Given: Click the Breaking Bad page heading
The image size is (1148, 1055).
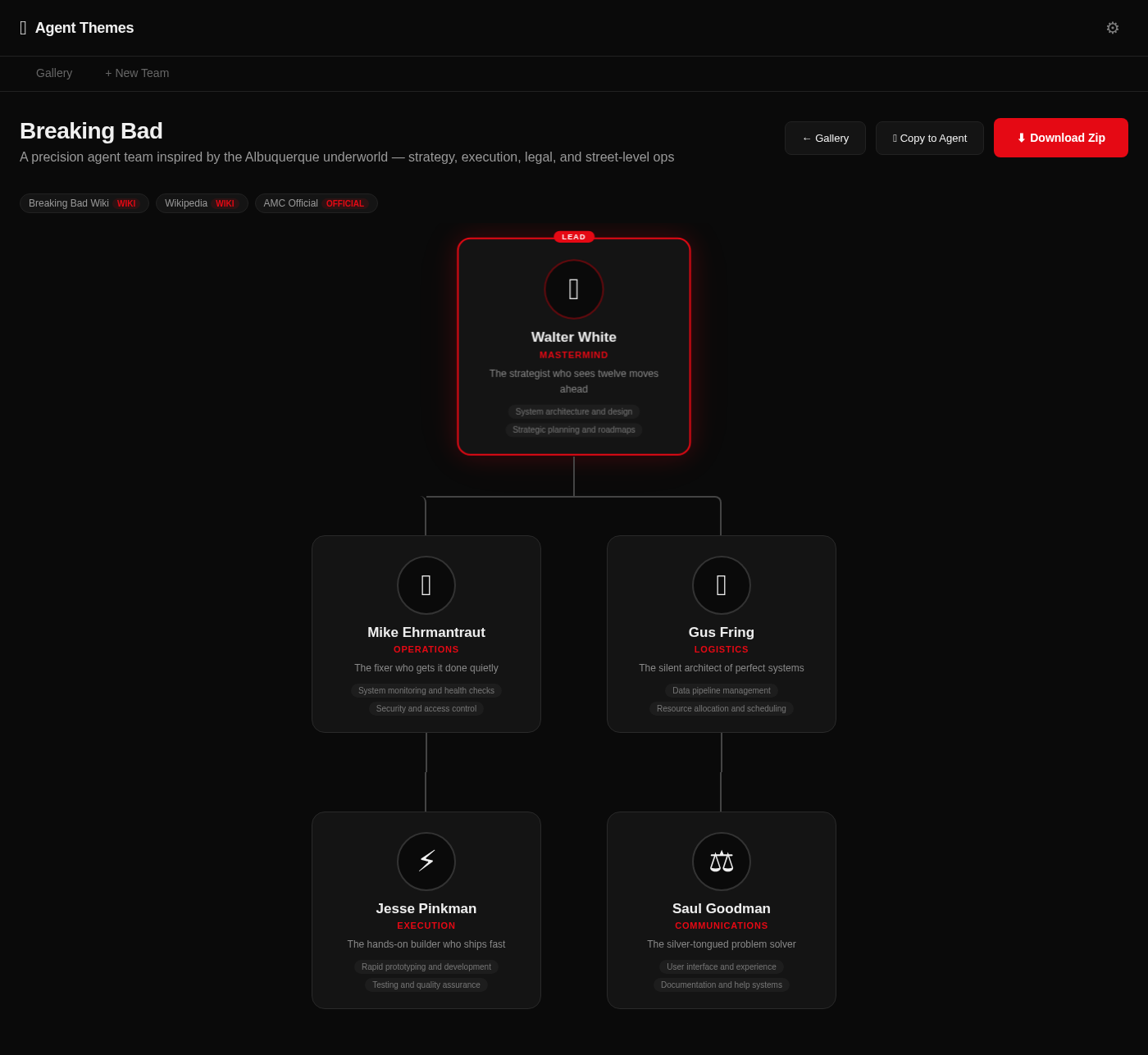Looking at the screenshot, I should tap(91, 131).
